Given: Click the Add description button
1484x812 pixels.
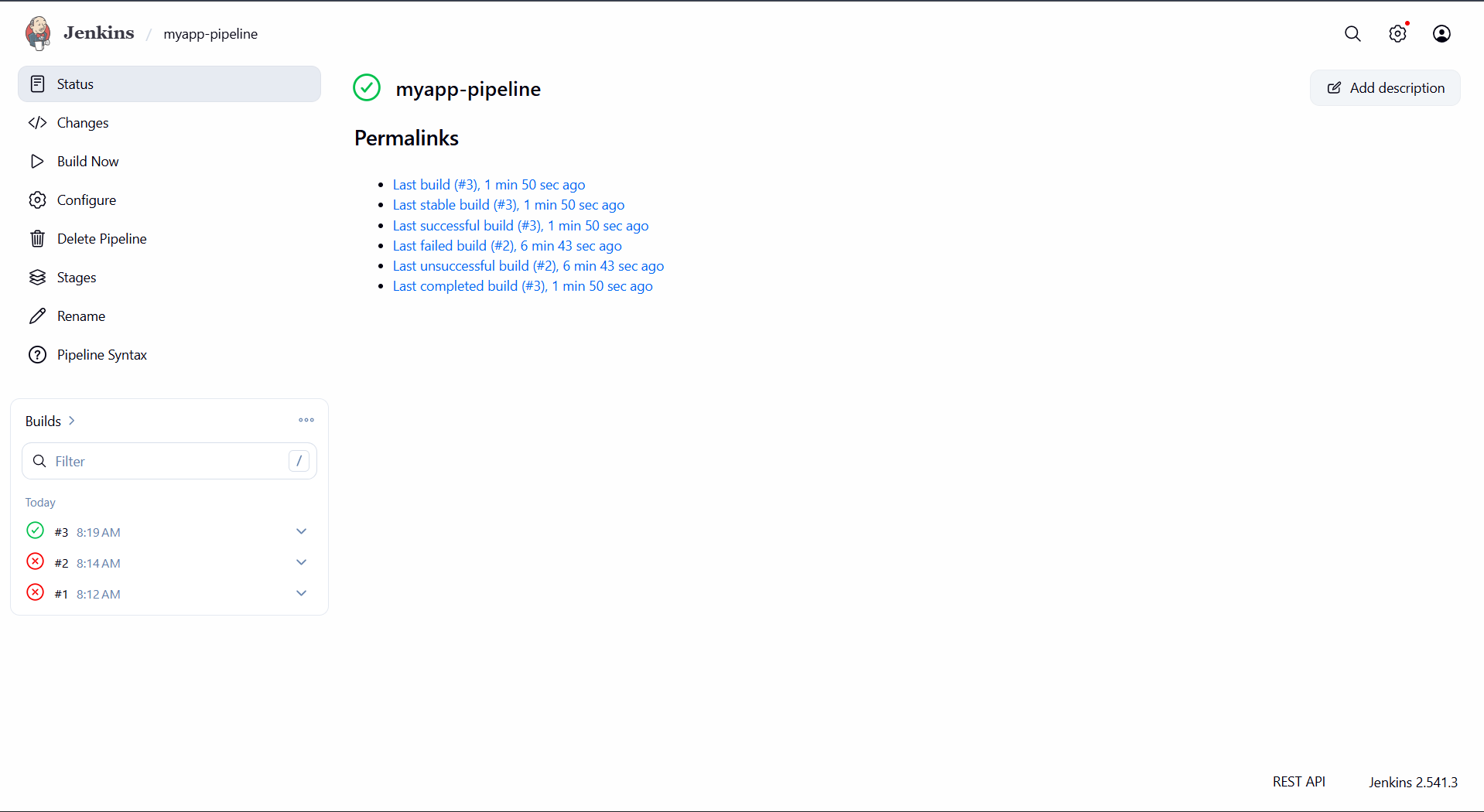Looking at the screenshot, I should click(1385, 88).
